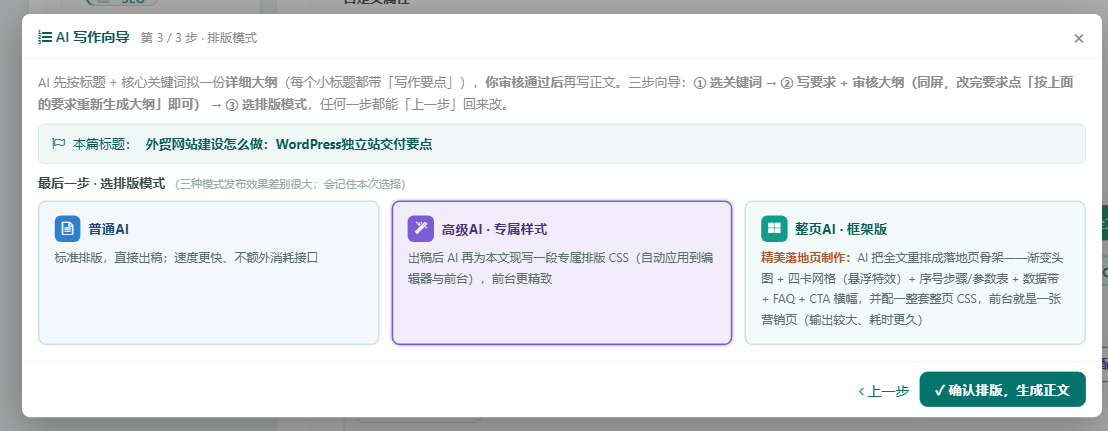This screenshot has width=1108, height=431.
Task: Click the flag icon before 本篇标题
Action: (59, 144)
